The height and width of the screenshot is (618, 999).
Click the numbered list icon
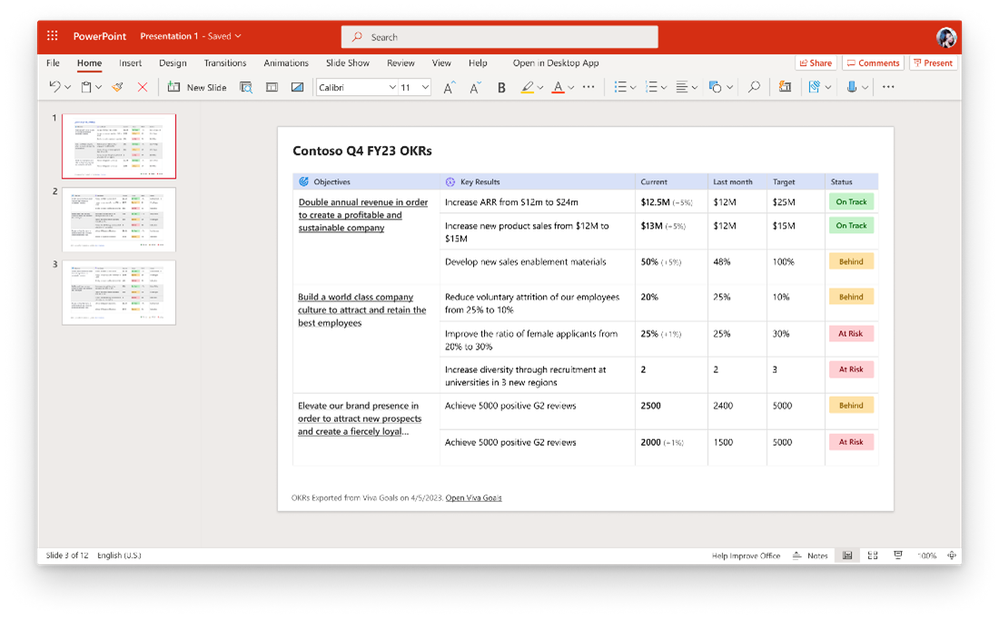[651, 87]
